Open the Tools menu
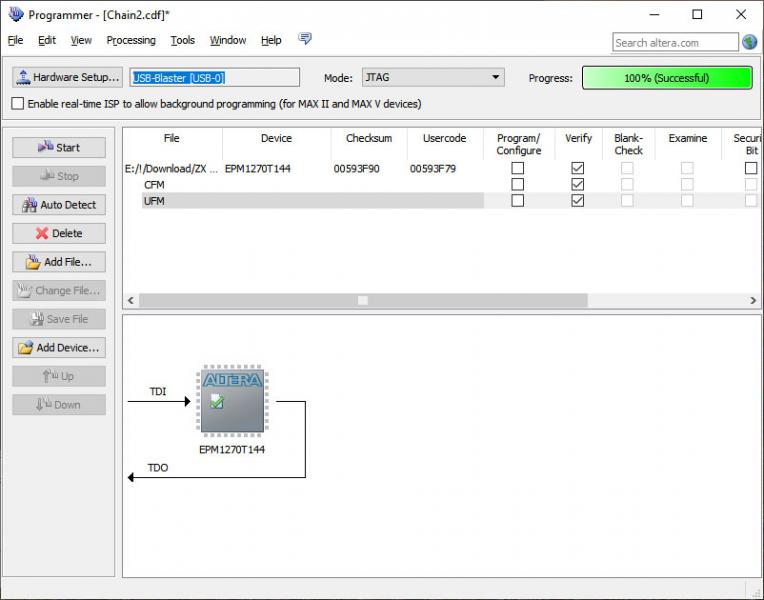Viewport: 764px width, 600px height. click(x=183, y=40)
